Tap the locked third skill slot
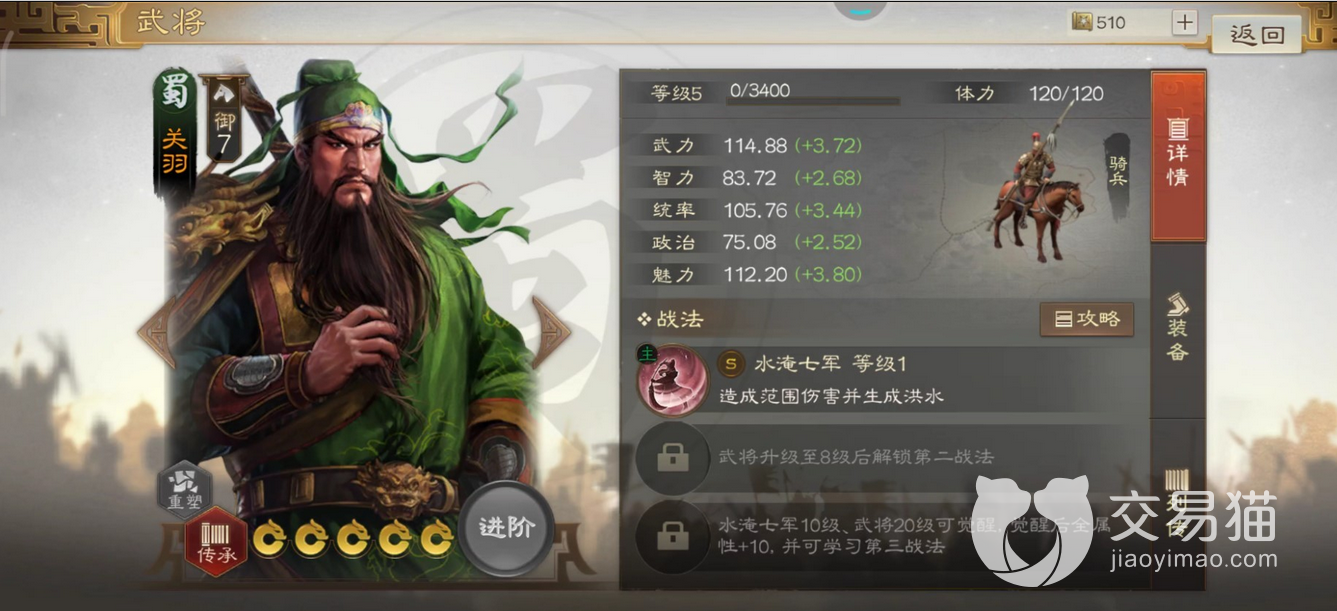1337x611 pixels. (x=670, y=537)
